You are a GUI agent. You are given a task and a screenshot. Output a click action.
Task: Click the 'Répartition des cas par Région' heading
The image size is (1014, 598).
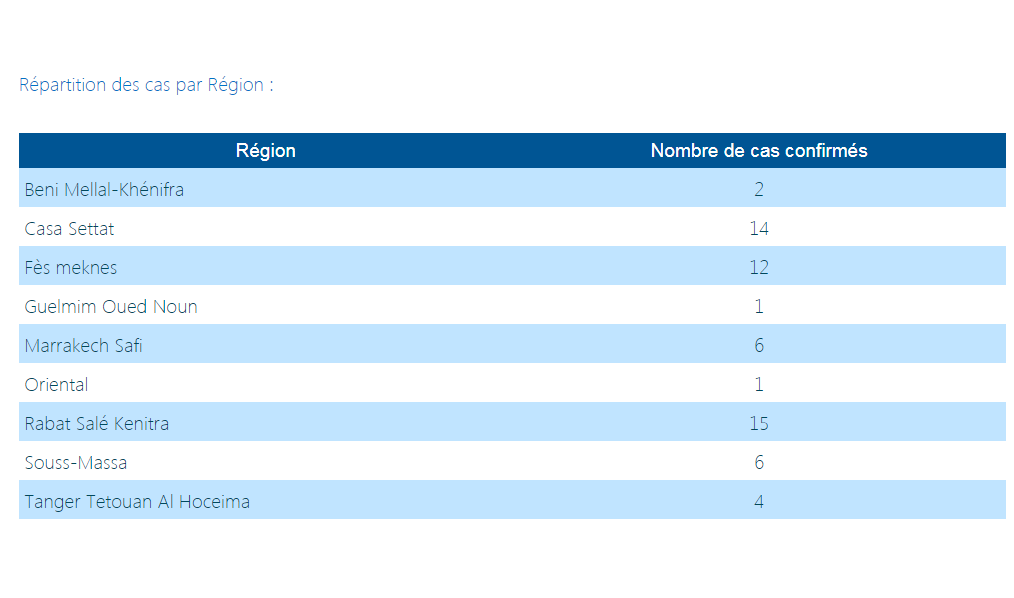[146, 85]
